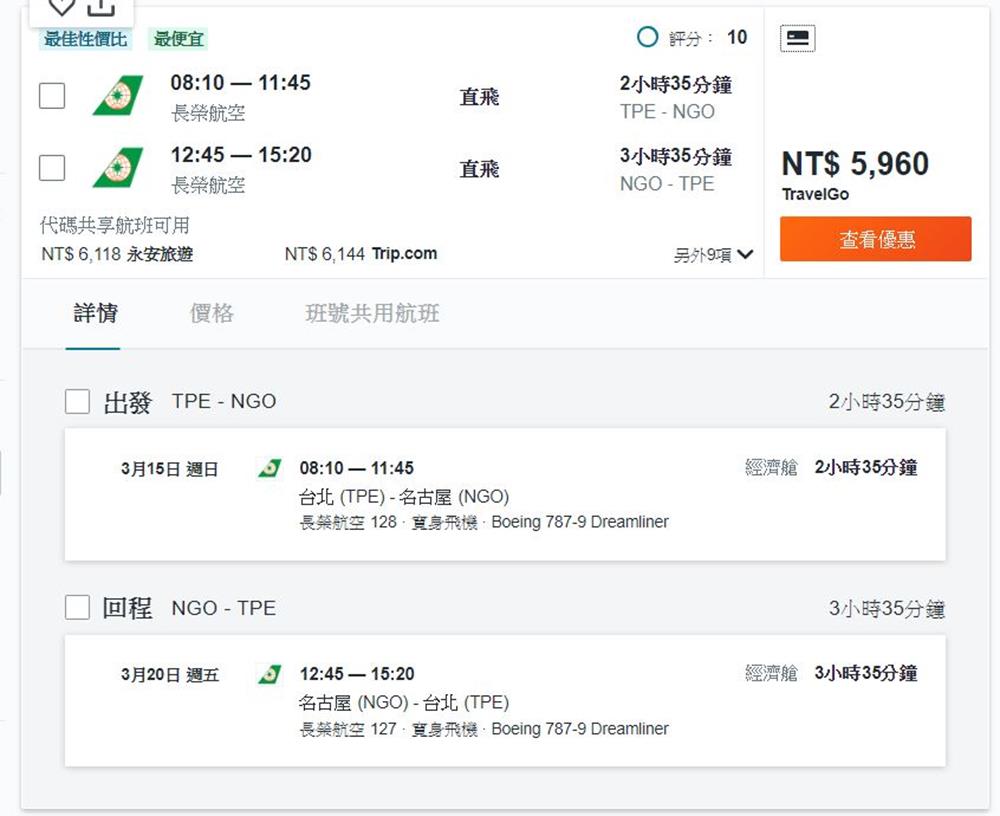Open the 班號共用航班 tab
This screenshot has width=1000, height=816.
(x=372, y=314)
